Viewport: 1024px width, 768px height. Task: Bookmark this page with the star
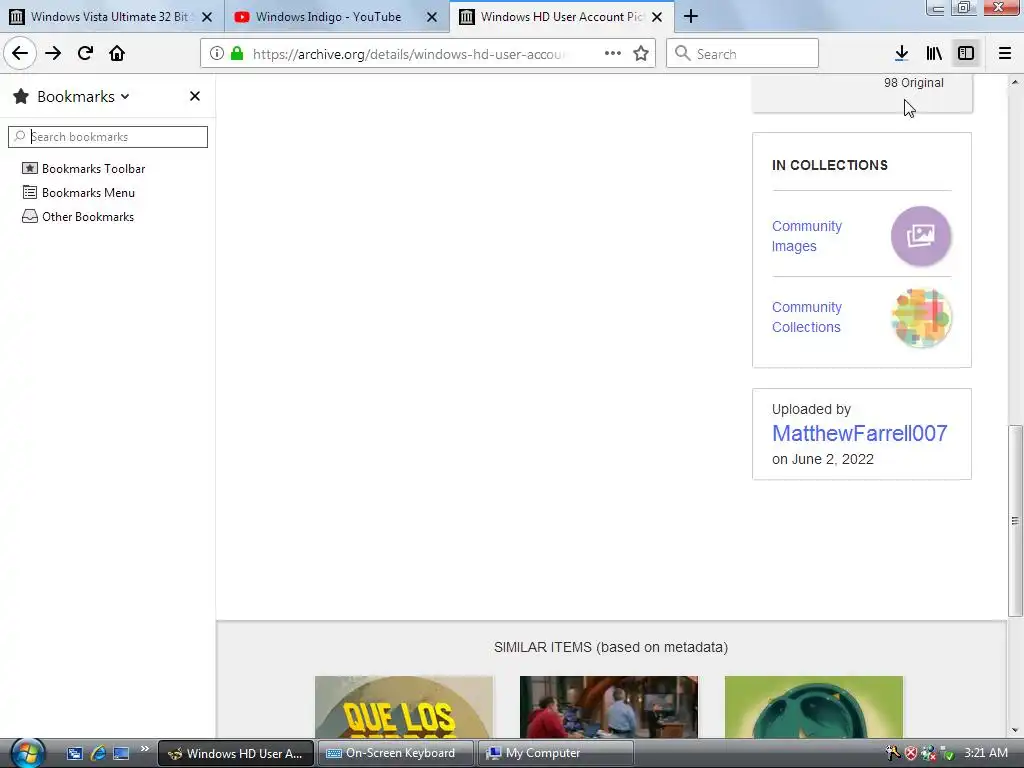[641, 54]
